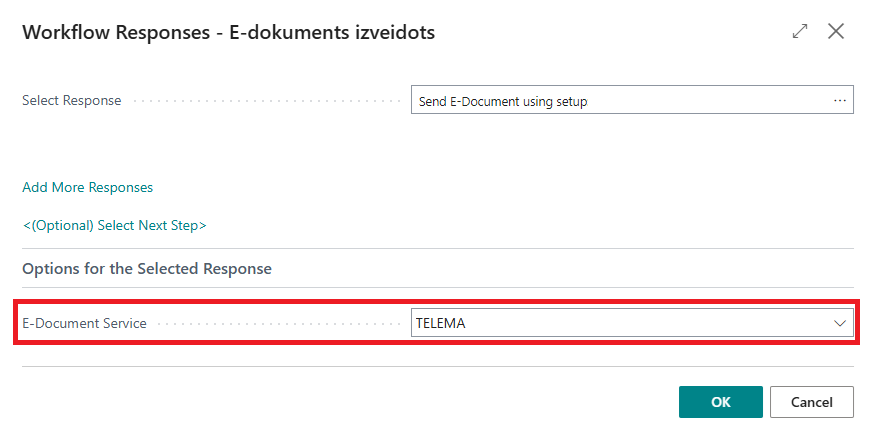Image resolution: width=873 pixels, height=439 pixels.
Task: Expand the E-Document Service chevron arrow
Action: (839, 323)
